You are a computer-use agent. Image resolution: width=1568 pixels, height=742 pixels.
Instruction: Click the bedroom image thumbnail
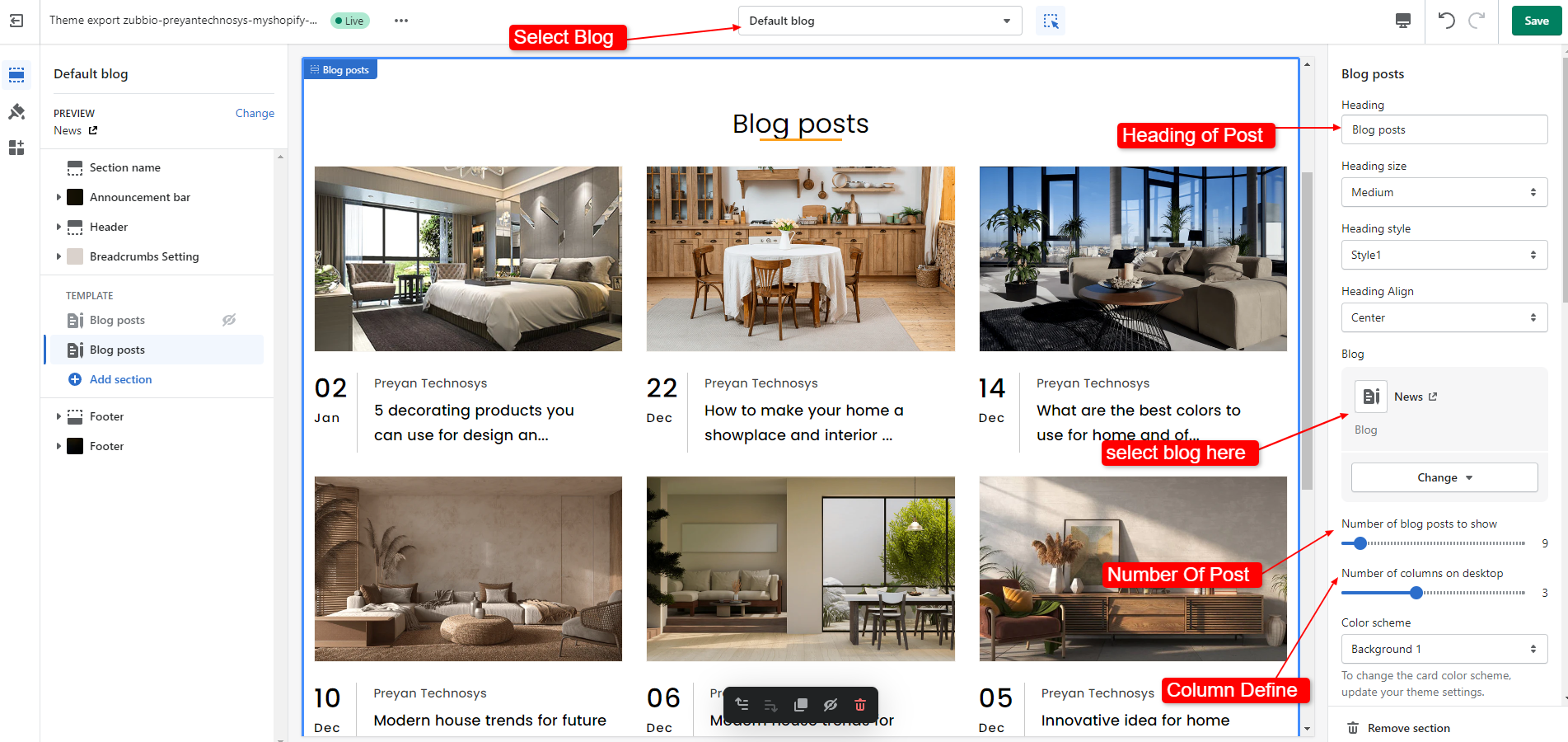(468, 259)
